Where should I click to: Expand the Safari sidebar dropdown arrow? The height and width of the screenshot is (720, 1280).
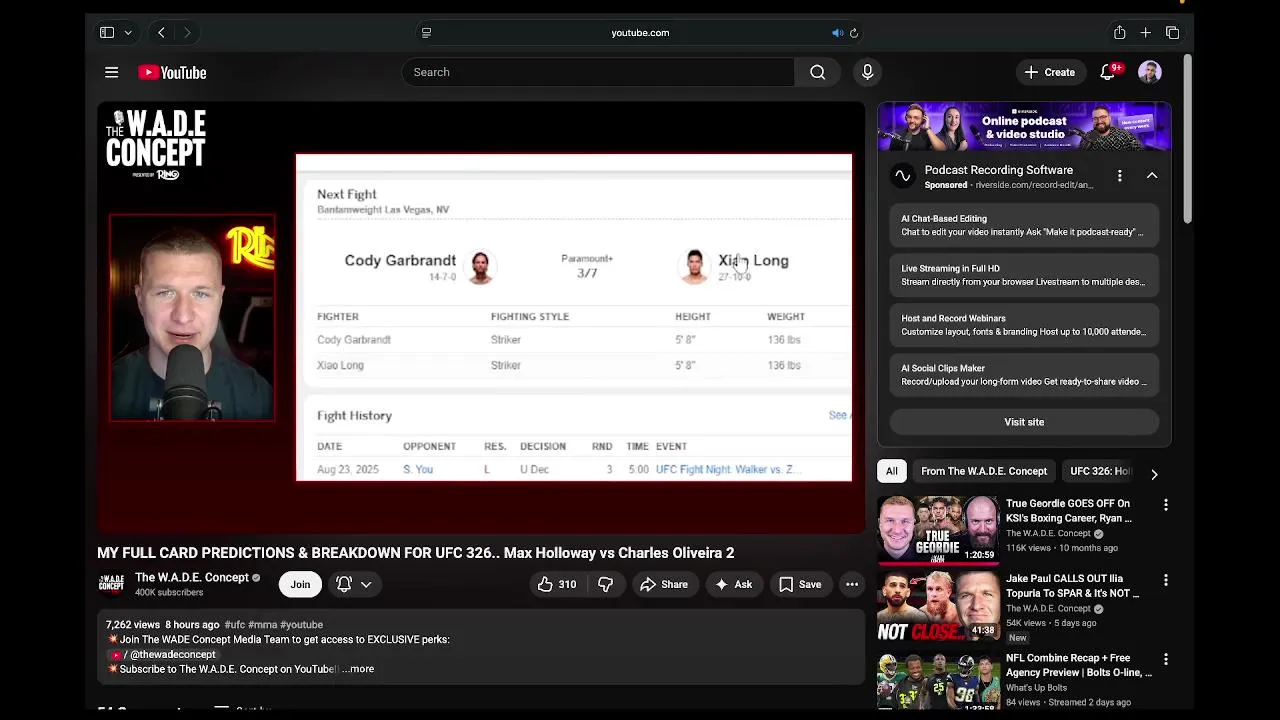tap(128, 33)
